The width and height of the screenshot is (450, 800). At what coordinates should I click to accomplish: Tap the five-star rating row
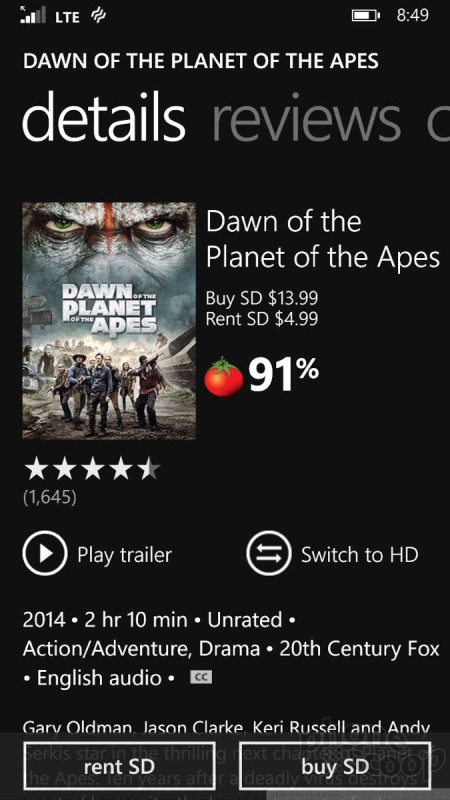point(92,469)
